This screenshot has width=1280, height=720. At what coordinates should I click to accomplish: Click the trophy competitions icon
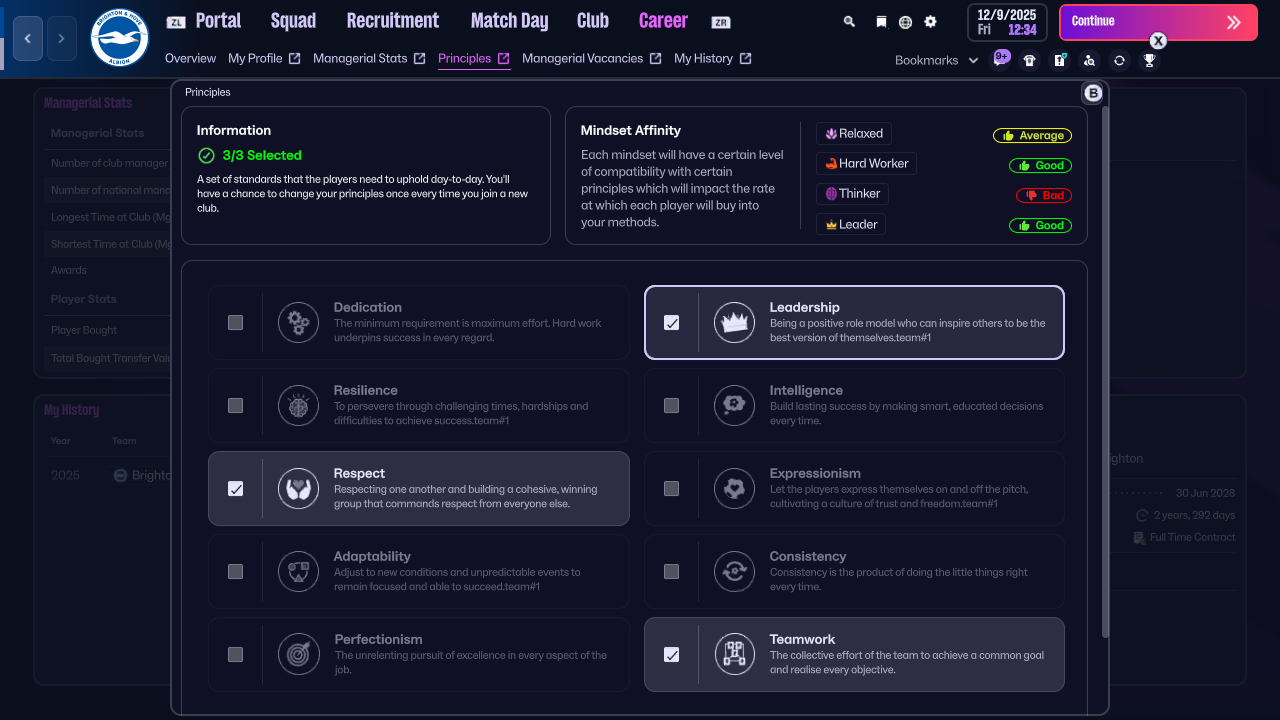[1149, 60]
